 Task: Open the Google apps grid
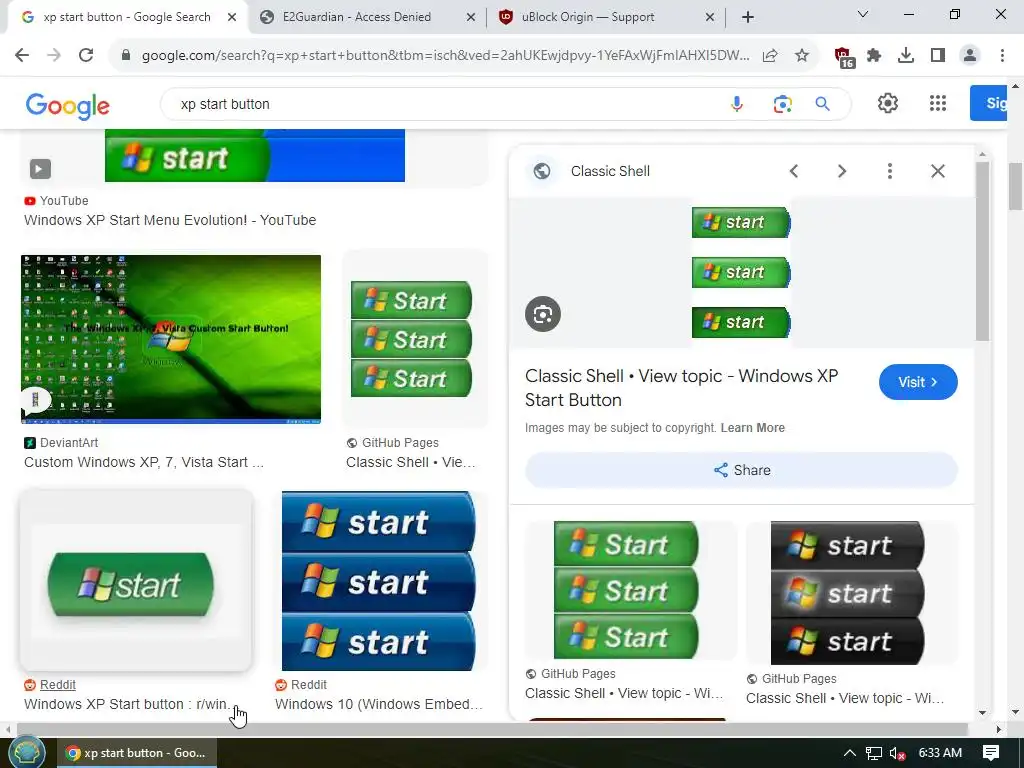point(938,103)
